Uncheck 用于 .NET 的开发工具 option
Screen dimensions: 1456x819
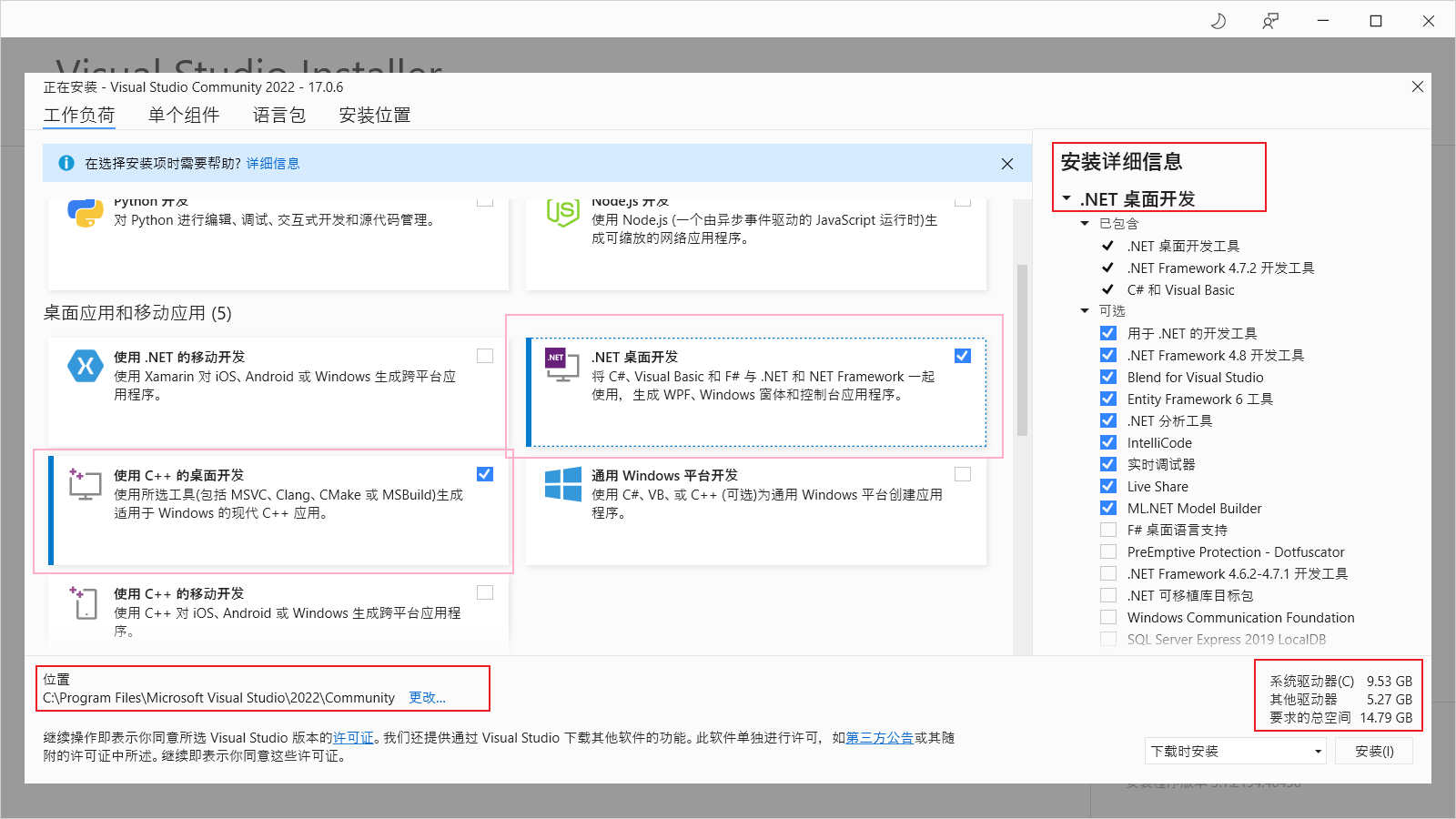1108,333
